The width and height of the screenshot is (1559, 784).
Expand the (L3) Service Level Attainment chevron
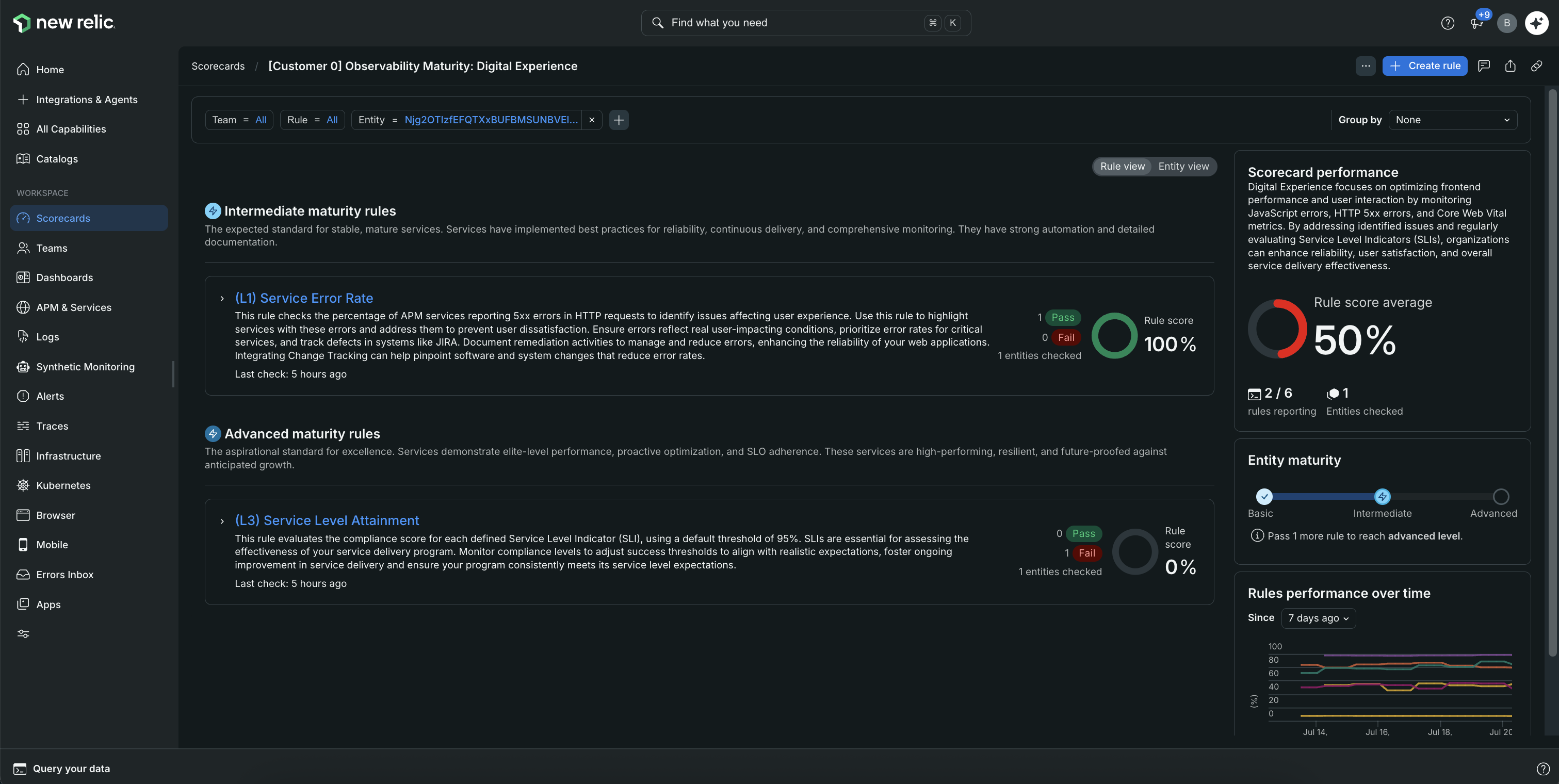coord(222,521)
